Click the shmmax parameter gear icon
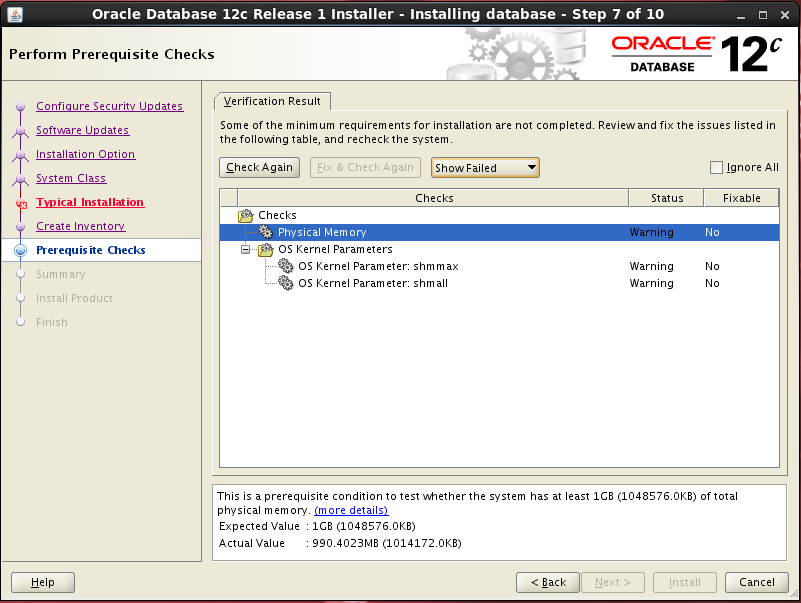Screen dimensions: 801x603 pos(286,266)
